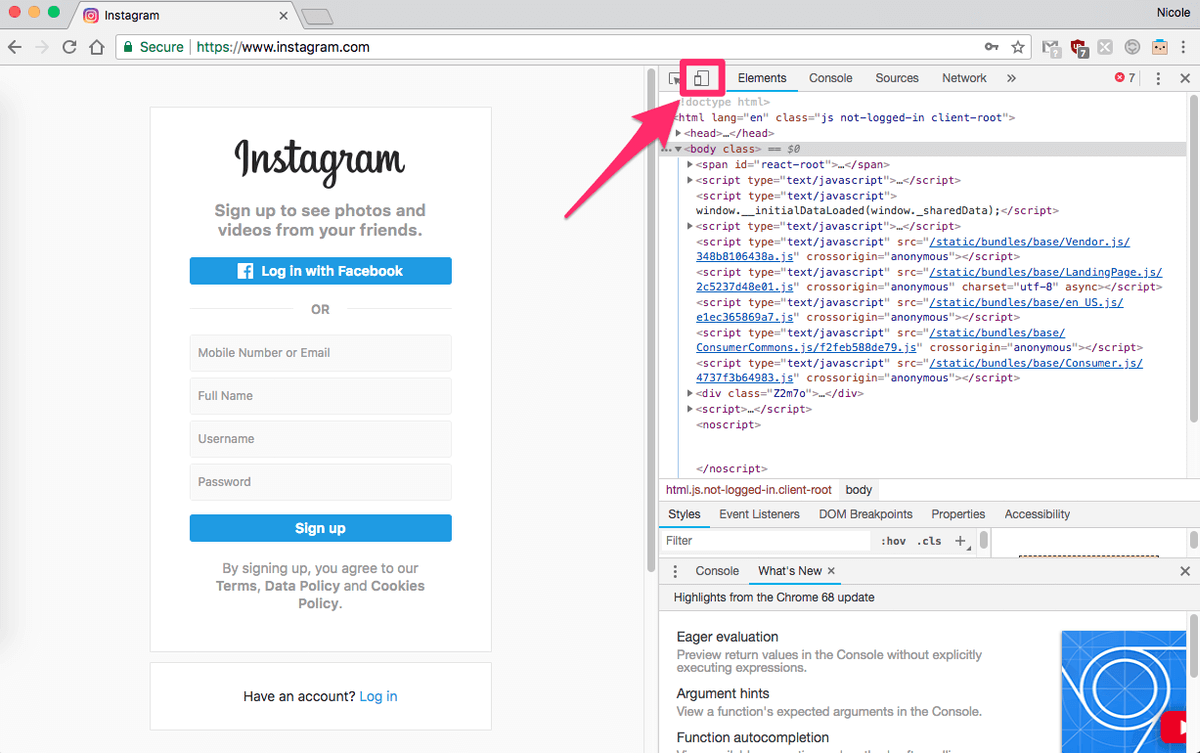1200x753 pixels.
Task: Click the forward navigation arrow
Action: (x=42, y=47)
